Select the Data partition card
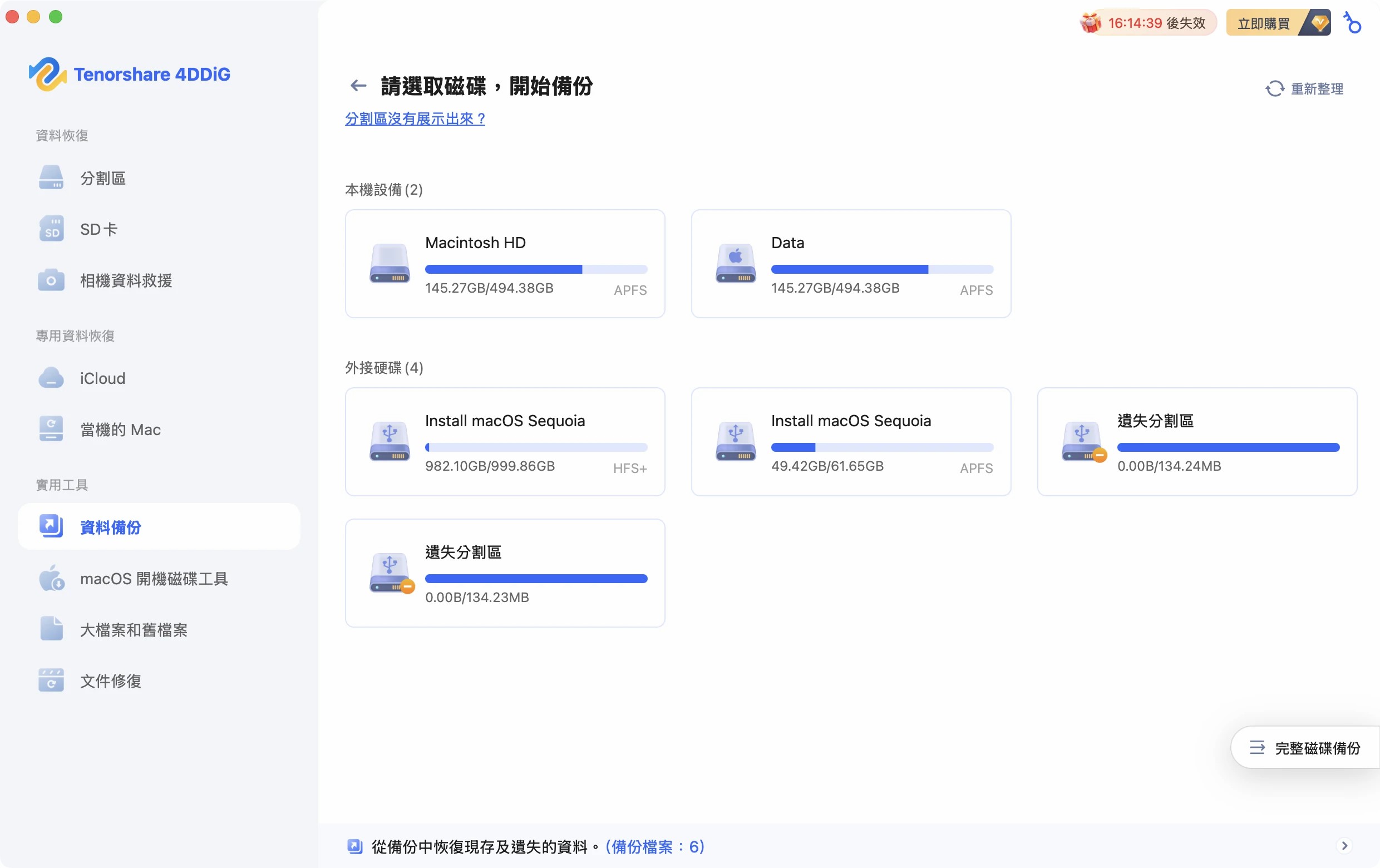The height and width of the screenshot is (868, 1380). [850, 264]
